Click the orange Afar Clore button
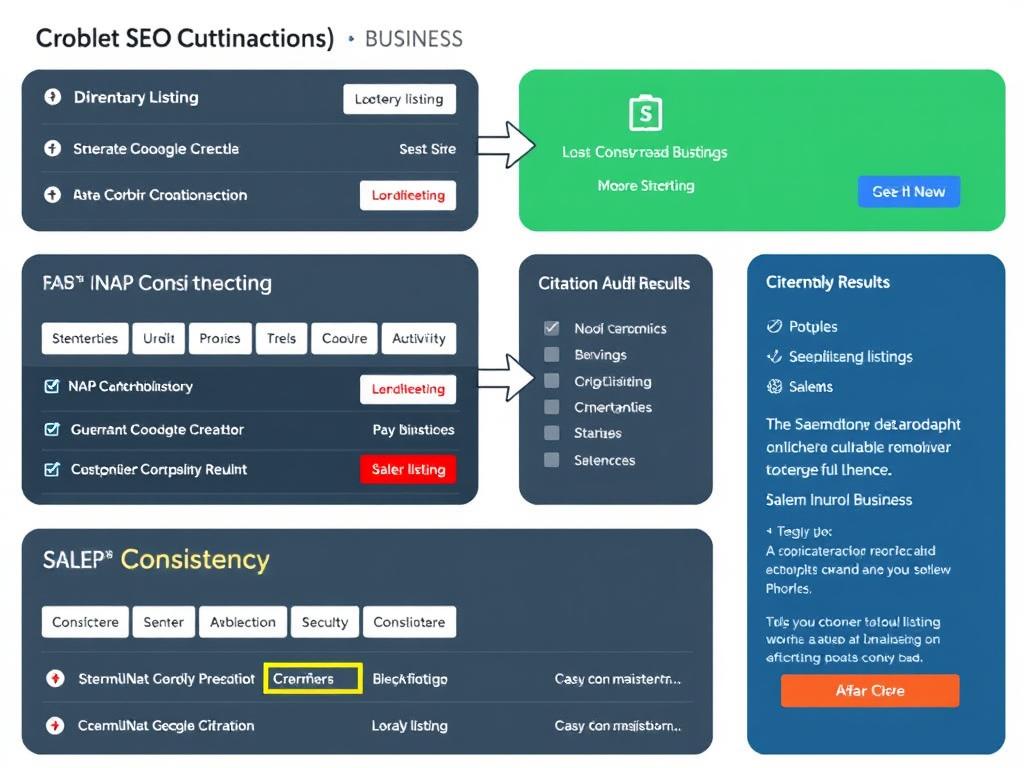This screenshot has width=1024, height=768. tap(869, 690)
